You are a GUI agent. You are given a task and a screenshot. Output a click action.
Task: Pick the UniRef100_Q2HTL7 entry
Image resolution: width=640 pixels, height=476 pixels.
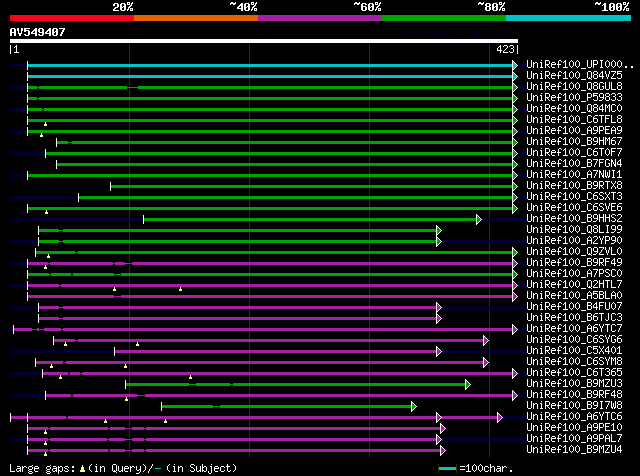pos(574,285)
